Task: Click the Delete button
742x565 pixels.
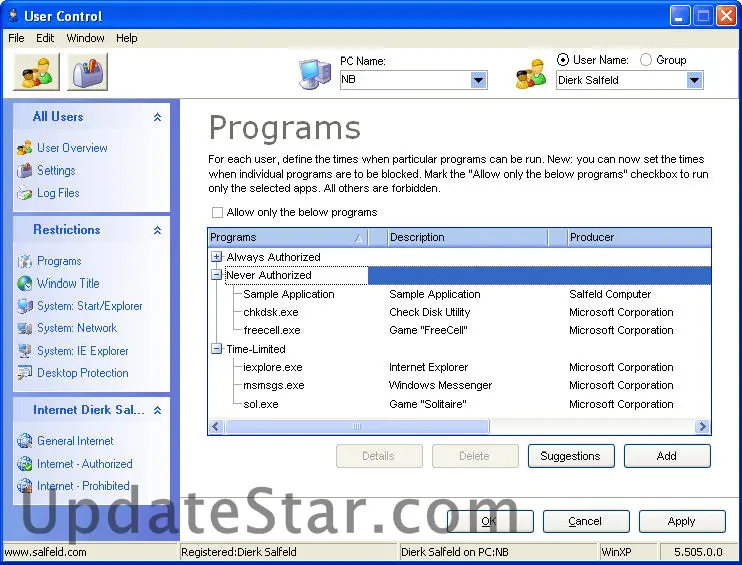Action: pos(475,456)
